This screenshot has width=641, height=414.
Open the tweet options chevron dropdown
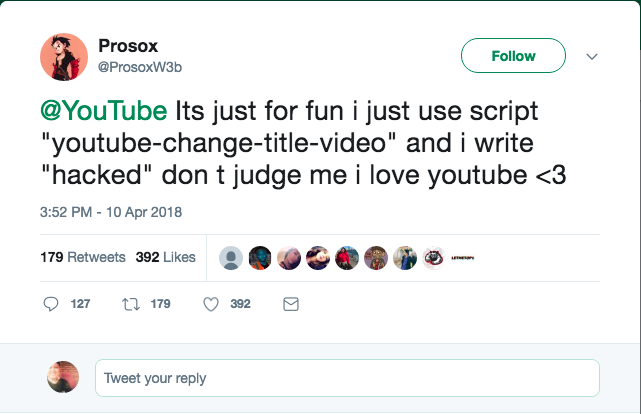[591, 56]
